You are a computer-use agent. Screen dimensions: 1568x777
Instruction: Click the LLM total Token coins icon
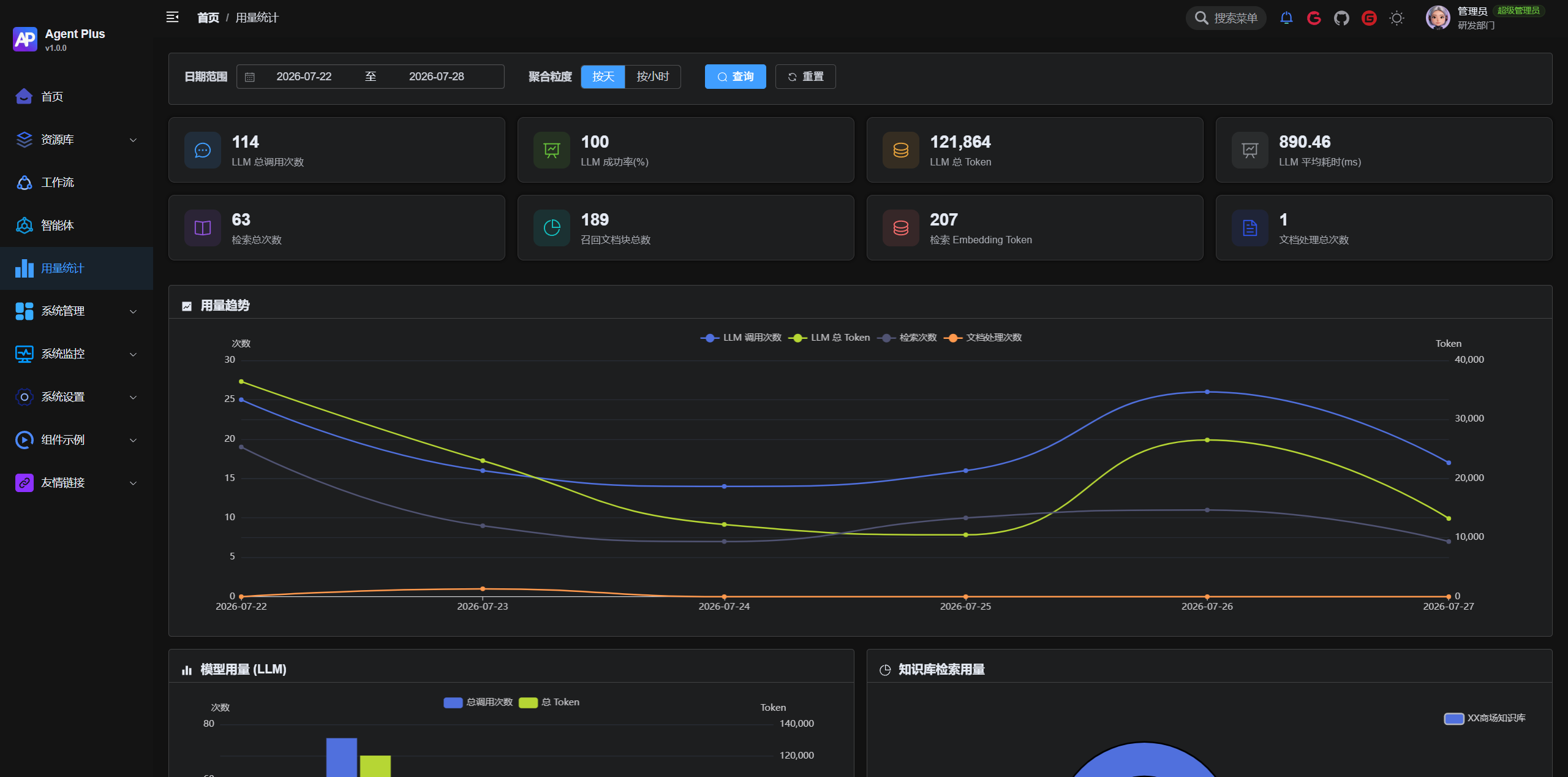[x=901, y=150]
